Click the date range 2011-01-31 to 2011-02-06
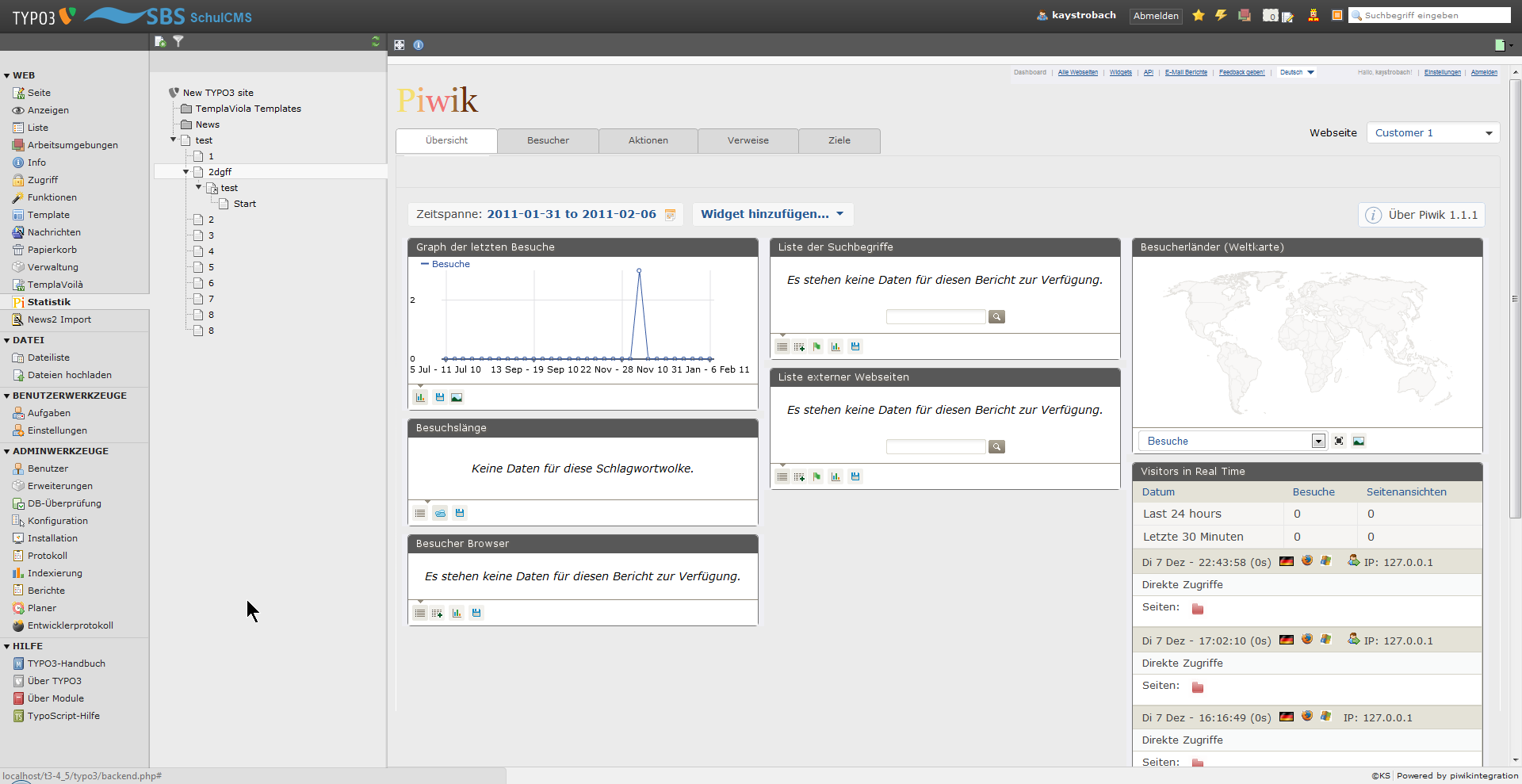Image resolution: width=1522 pixels, height=784 pixels. [572, 214]
